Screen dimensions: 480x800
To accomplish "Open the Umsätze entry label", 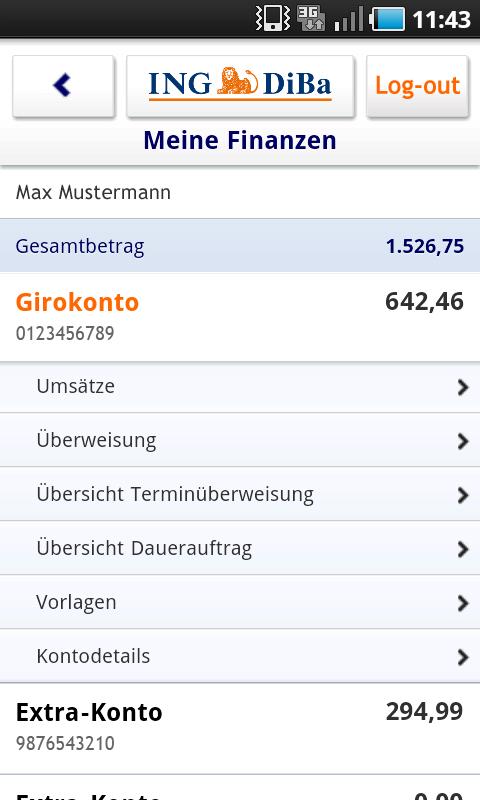I will (x=75, y=386).
